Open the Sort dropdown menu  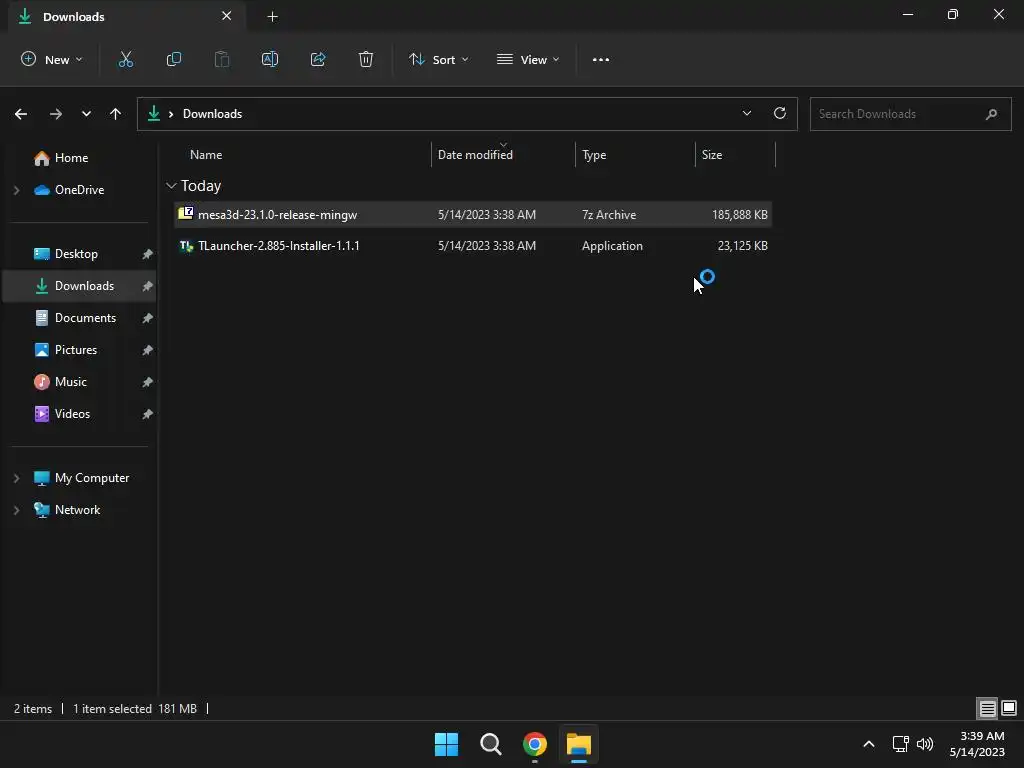tap(439, 59)
